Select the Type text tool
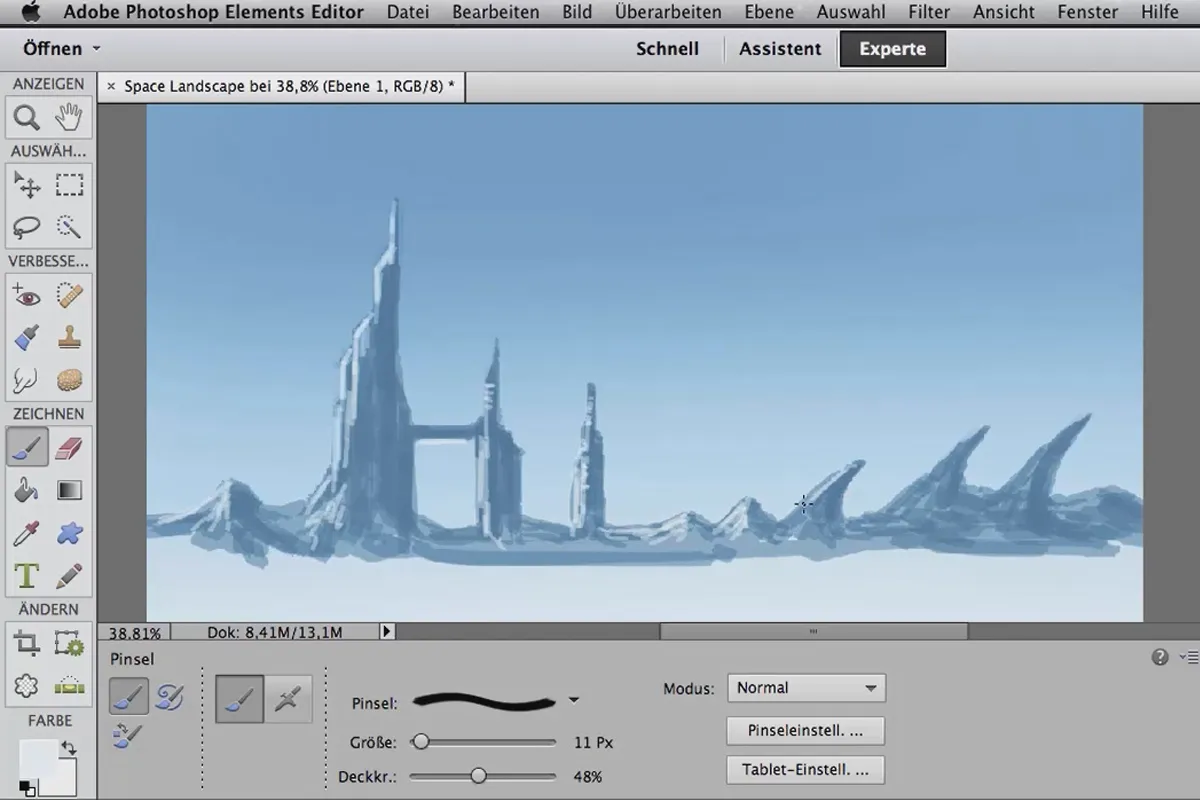Viewport: 1200px width, 800px height. click(x=27, y=576)
